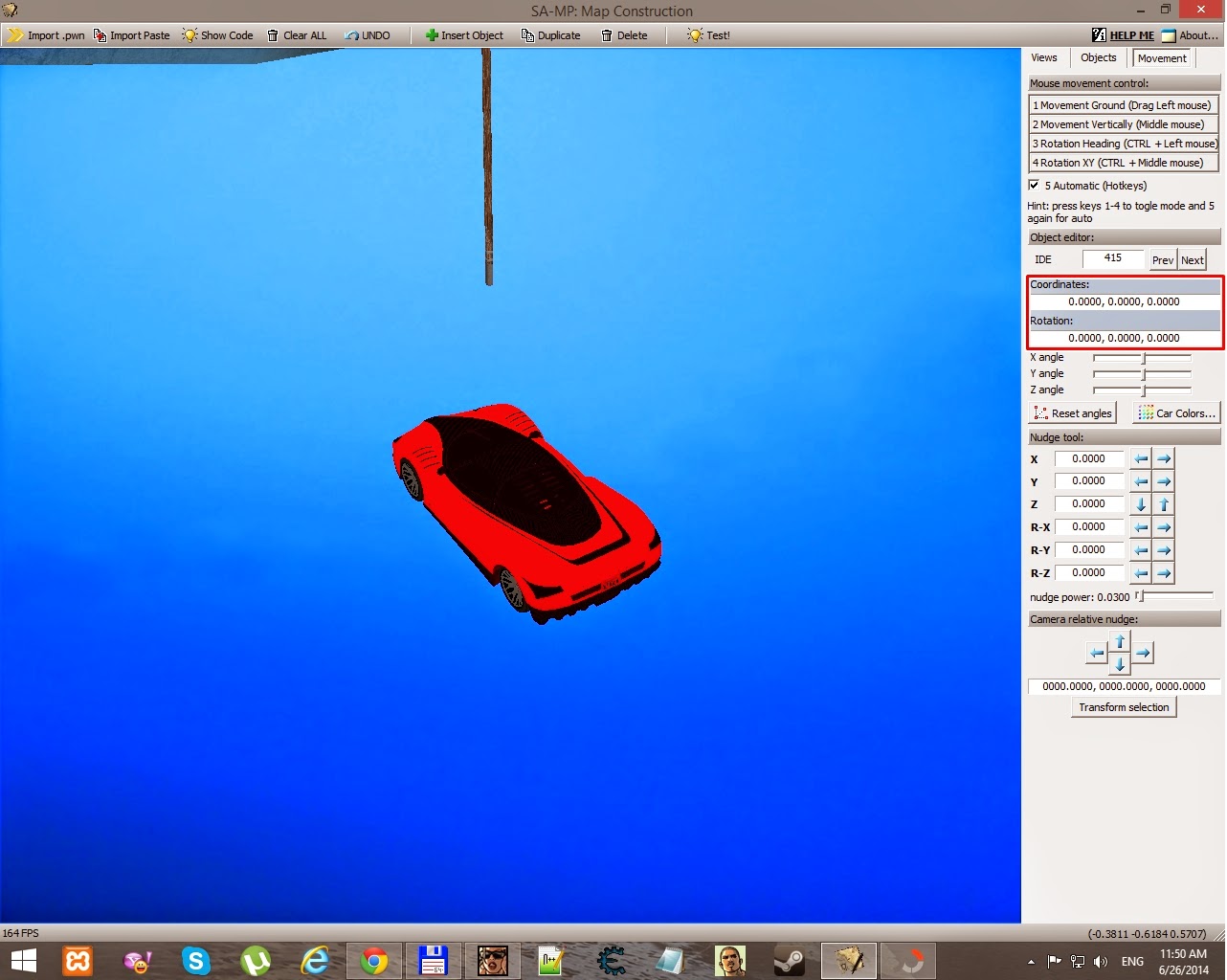Nudge R-Z rotation left with arrow
The width and height of the screenshot is (1227, 980).
click(x=1141, y=573)
